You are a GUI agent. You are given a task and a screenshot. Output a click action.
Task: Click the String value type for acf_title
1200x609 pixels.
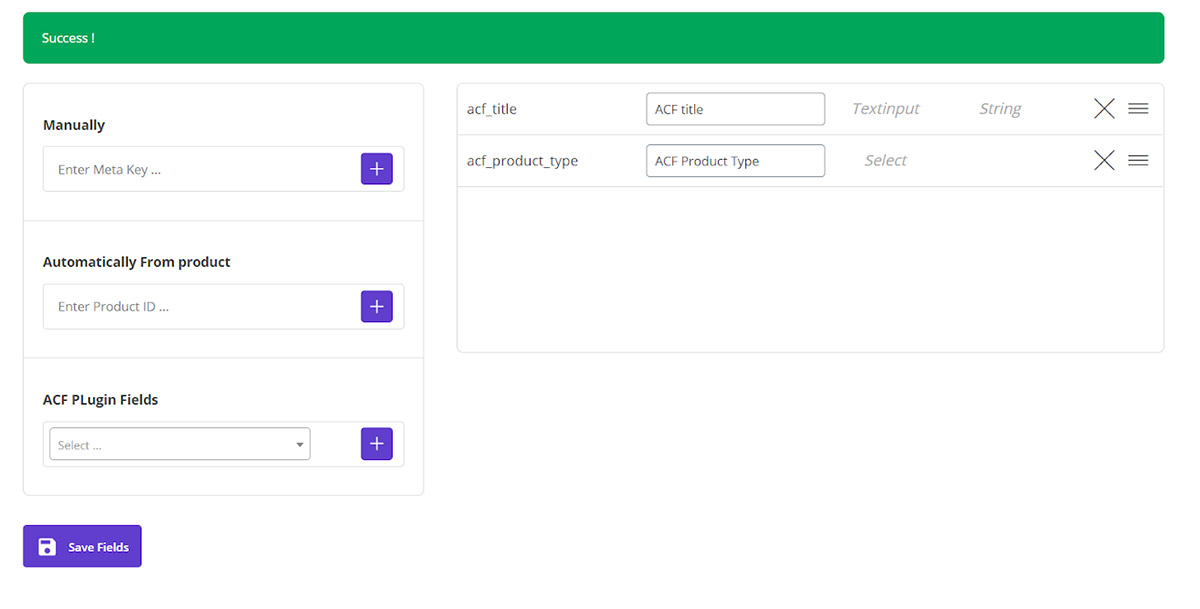999,109
